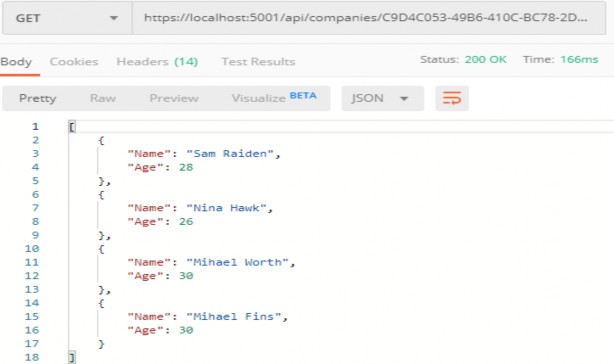This screenshot has width=614, height=364.
Task: Click the Age value 28
Action: point(186,167)
